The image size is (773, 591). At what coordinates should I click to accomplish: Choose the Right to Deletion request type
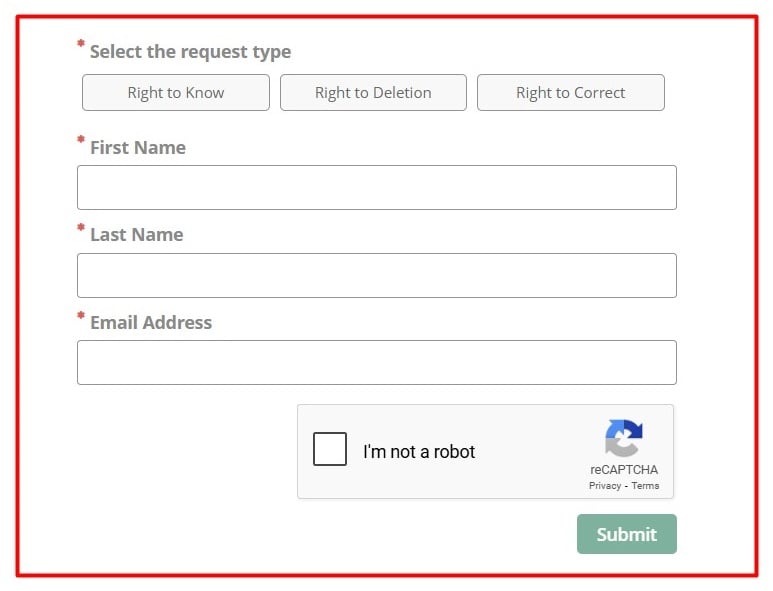coord(373,93)
